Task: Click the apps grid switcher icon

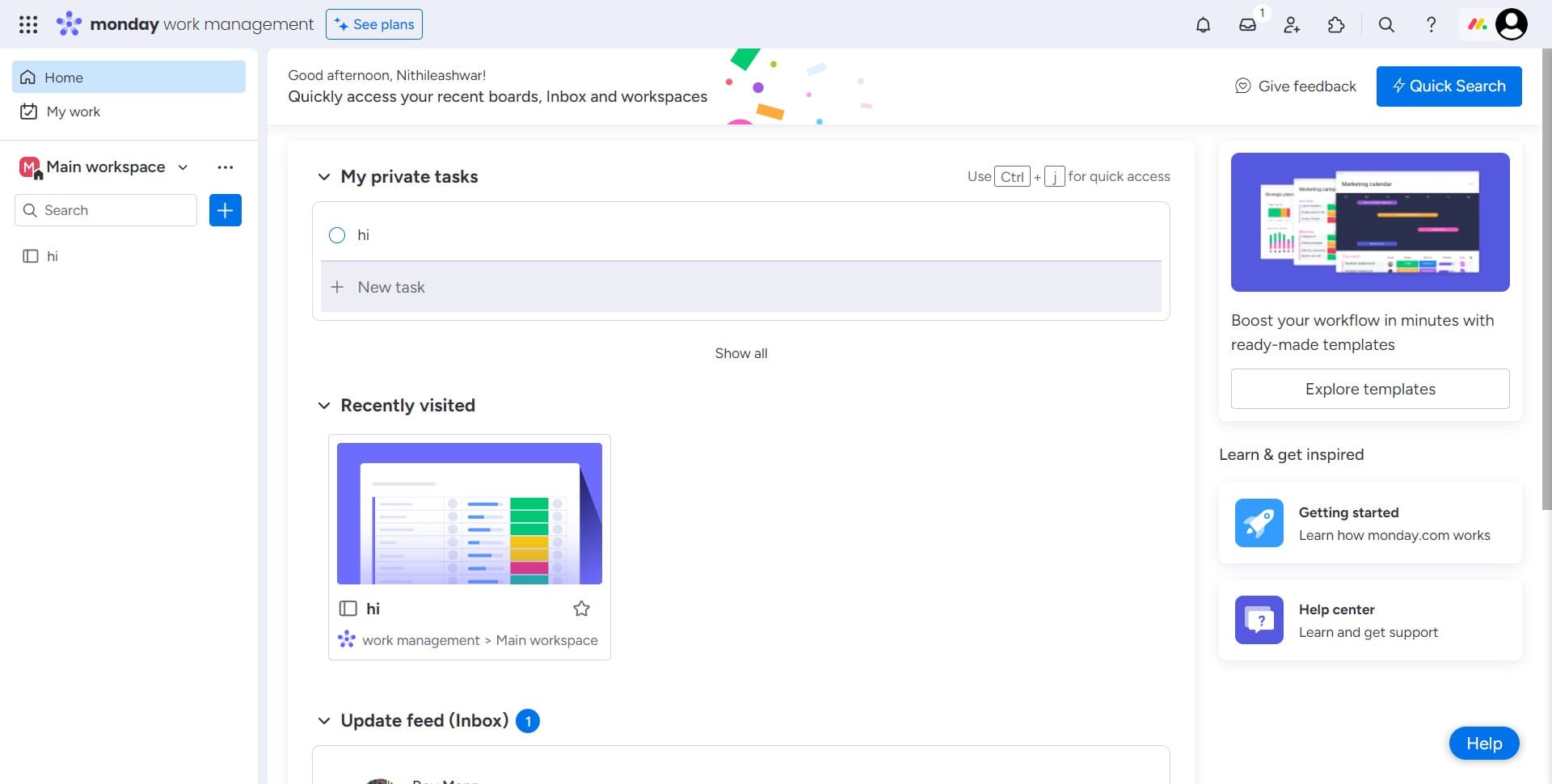Action: (x=27, y=24)
